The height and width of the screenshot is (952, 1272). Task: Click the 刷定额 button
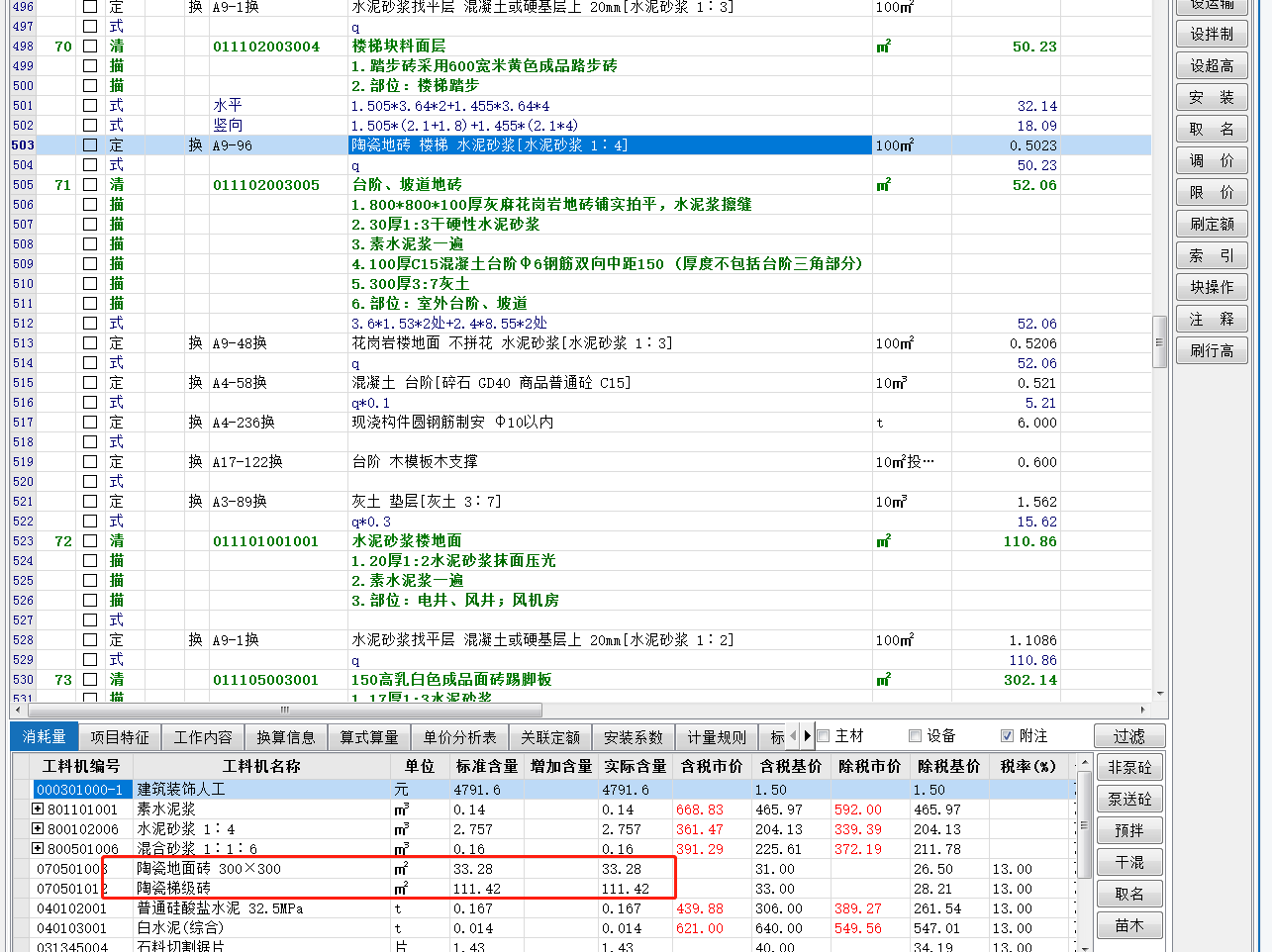click(1212, 224)
